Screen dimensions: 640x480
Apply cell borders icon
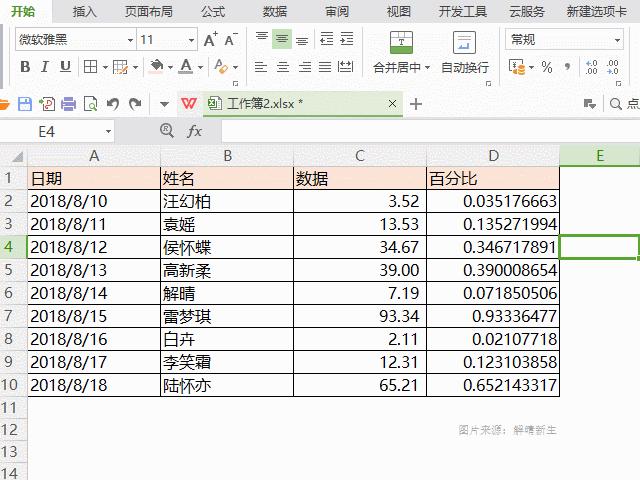pos(90,67)
